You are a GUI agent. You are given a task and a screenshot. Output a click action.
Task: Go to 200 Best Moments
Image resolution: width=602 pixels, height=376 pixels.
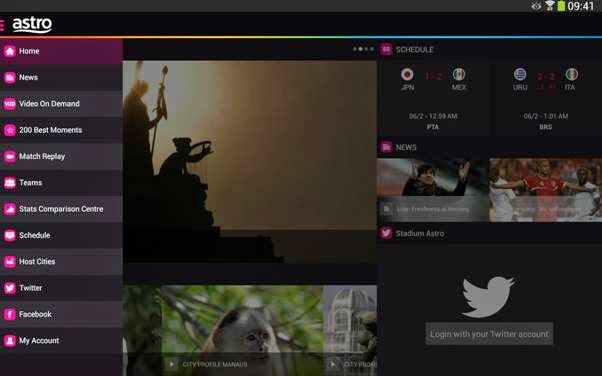pos(61,130)
